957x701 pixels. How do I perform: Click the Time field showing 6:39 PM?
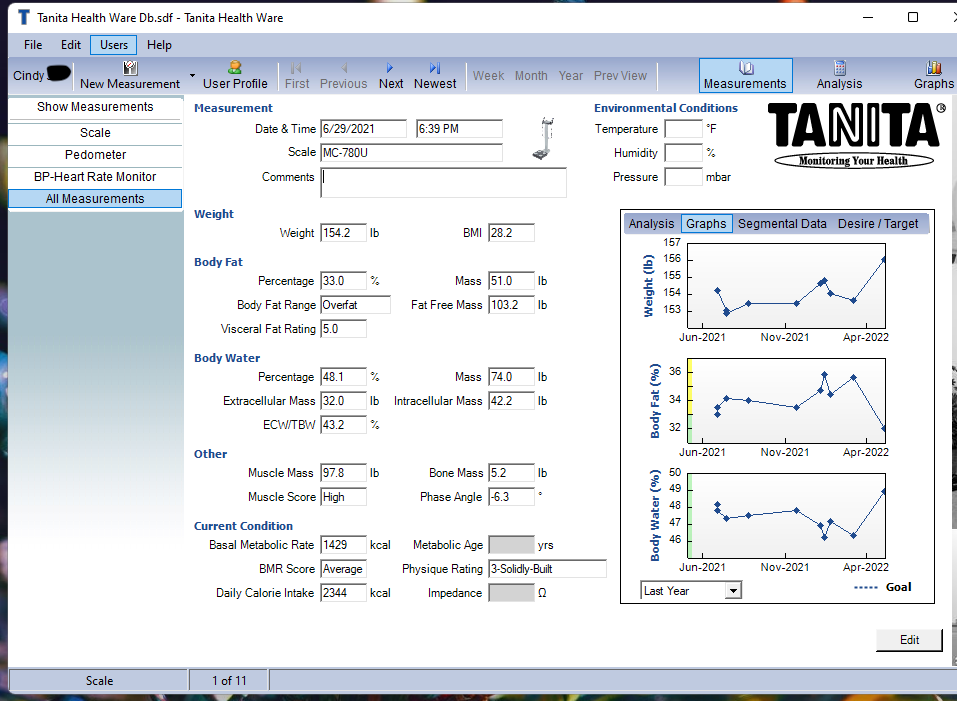pos(459,129)
